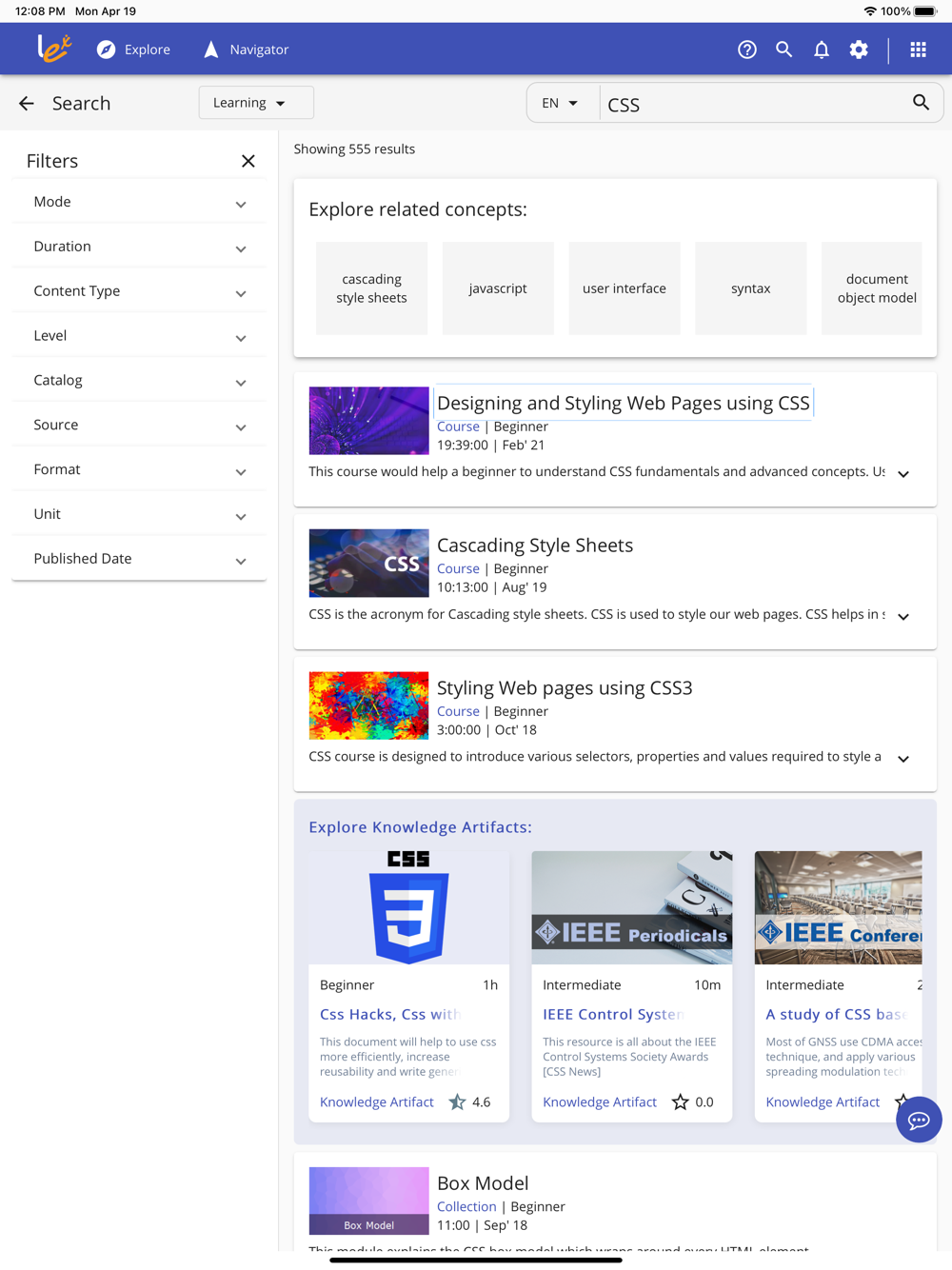This screenshot has height=1270, width=952.
Task: Select the cascading style sheets concept
Action: pyautogui.click(x=371, y=288)
